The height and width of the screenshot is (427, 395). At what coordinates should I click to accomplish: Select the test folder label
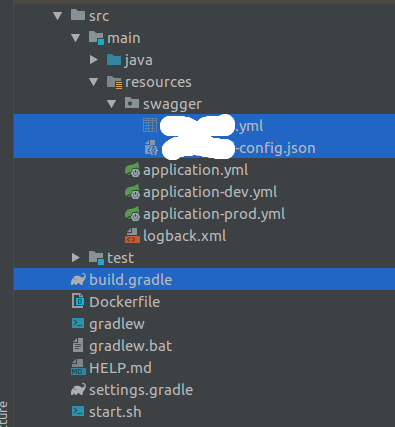121,258
